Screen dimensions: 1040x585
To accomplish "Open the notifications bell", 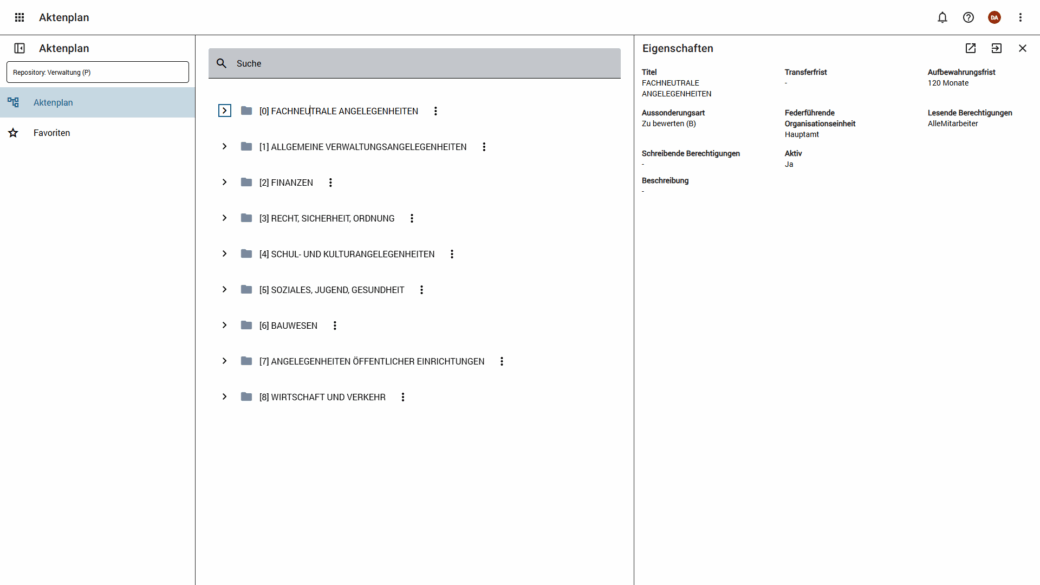I will coord(942,17).
